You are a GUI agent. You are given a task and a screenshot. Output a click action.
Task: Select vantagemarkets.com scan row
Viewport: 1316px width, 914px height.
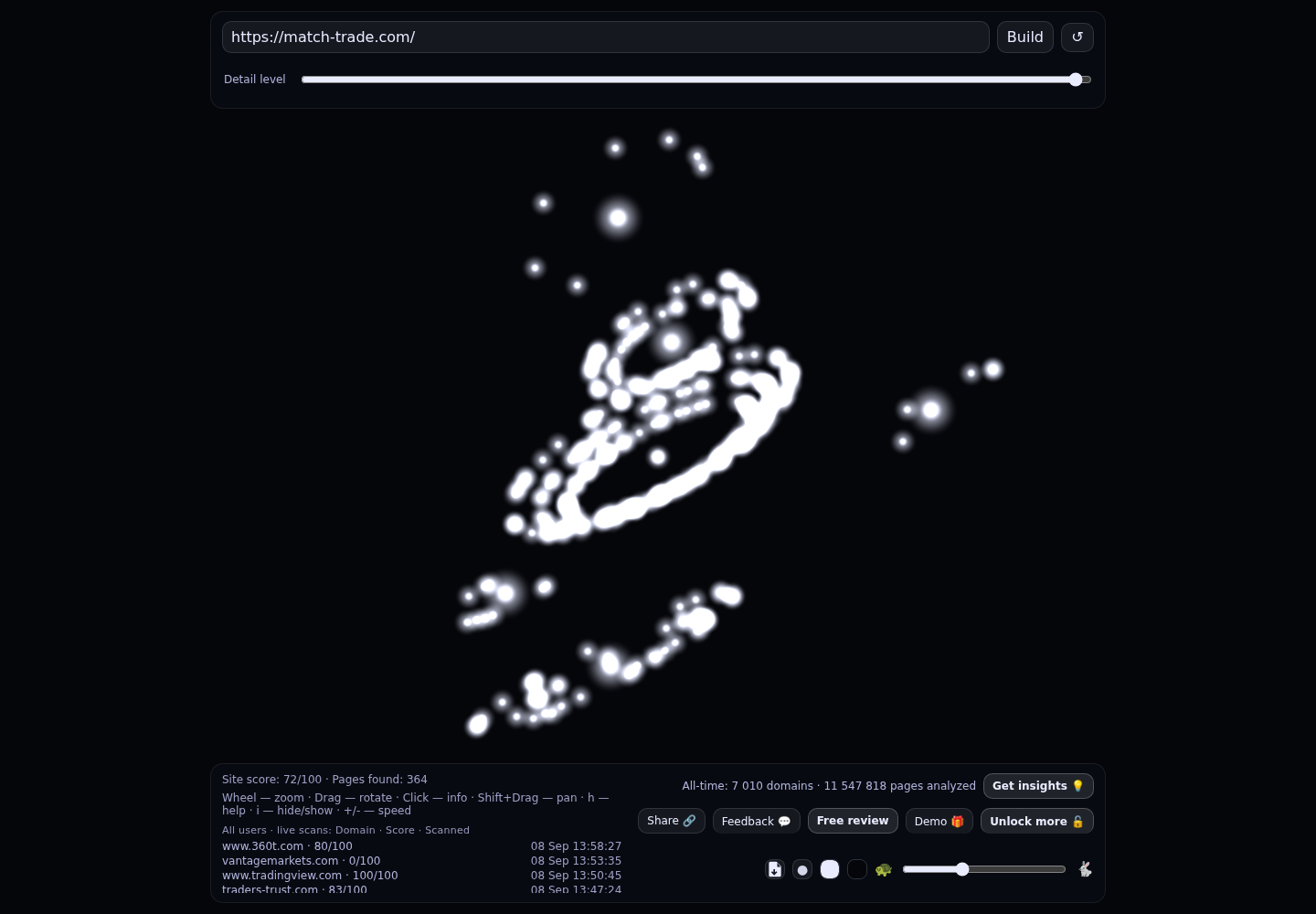point(421,861)
